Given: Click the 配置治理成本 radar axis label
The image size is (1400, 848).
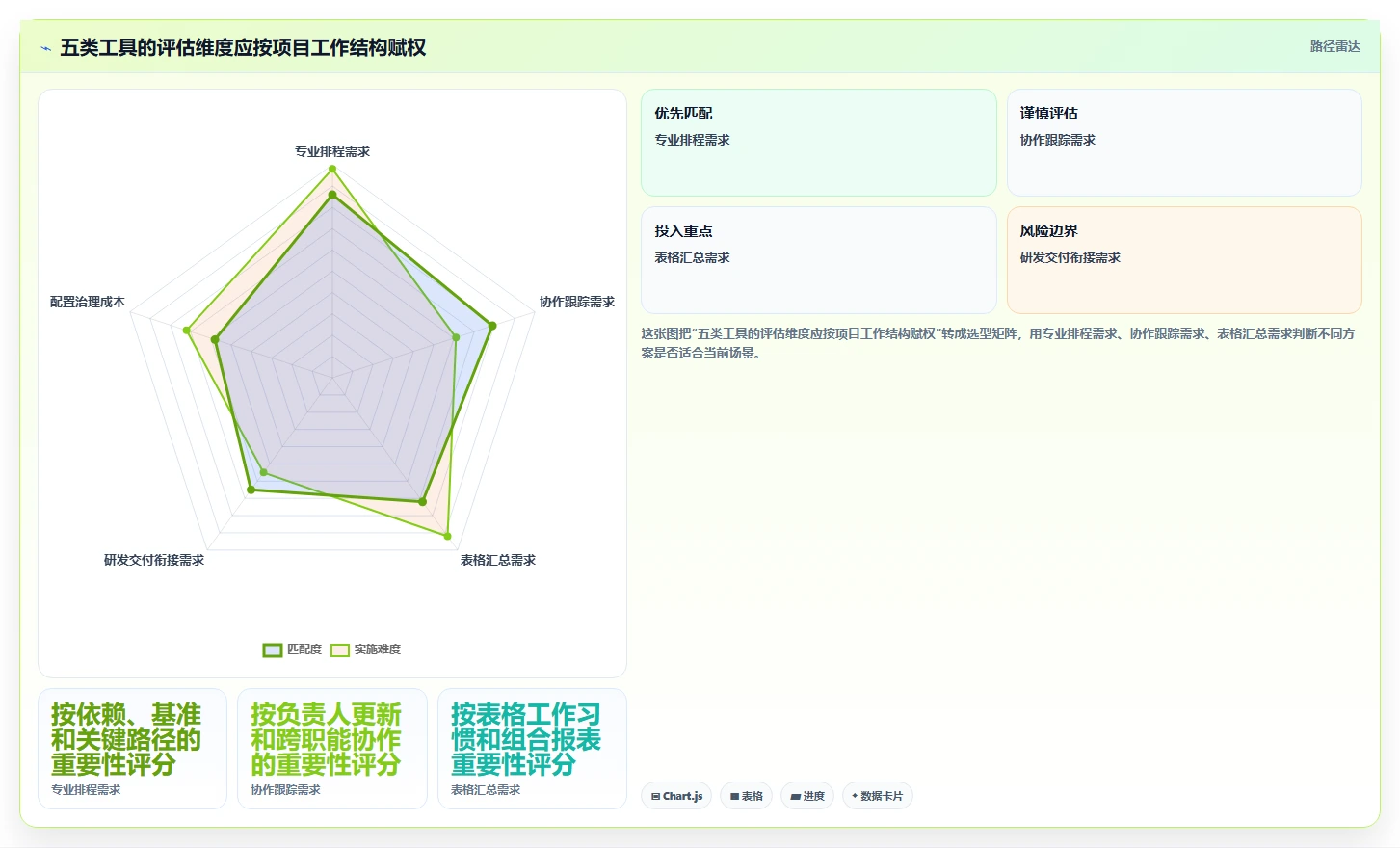Looking at the screenshot, I should [88, 302].
